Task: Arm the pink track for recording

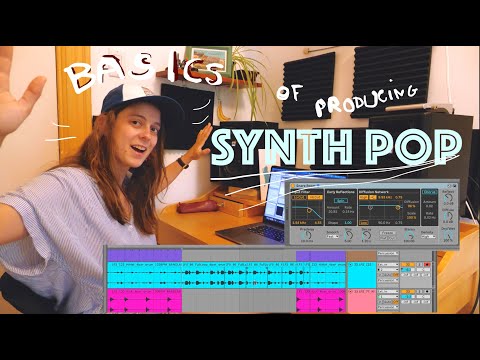Action: click(427, 291)
